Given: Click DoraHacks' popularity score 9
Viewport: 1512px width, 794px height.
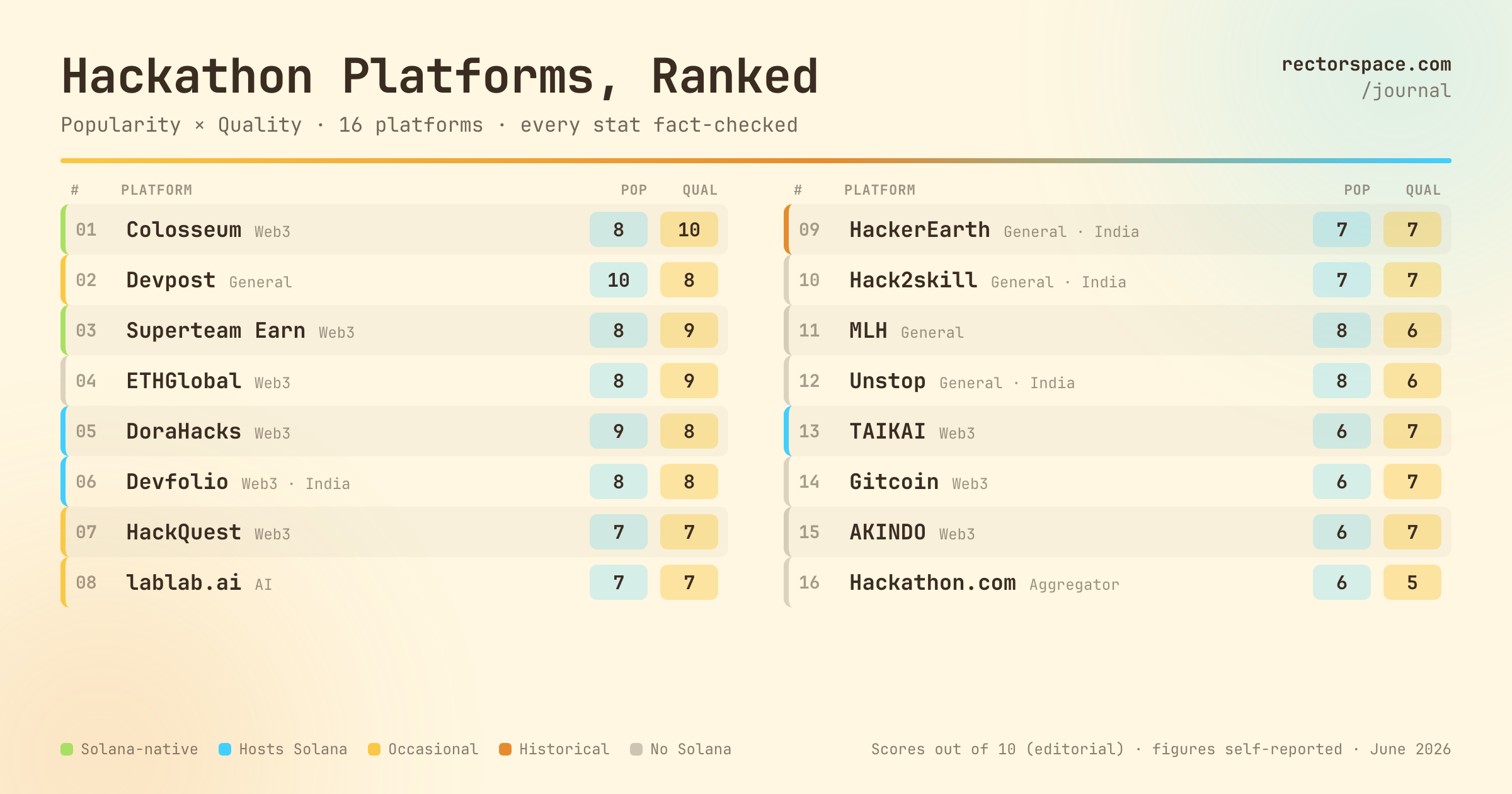Looking at the screenshot, I should point(619,431).
